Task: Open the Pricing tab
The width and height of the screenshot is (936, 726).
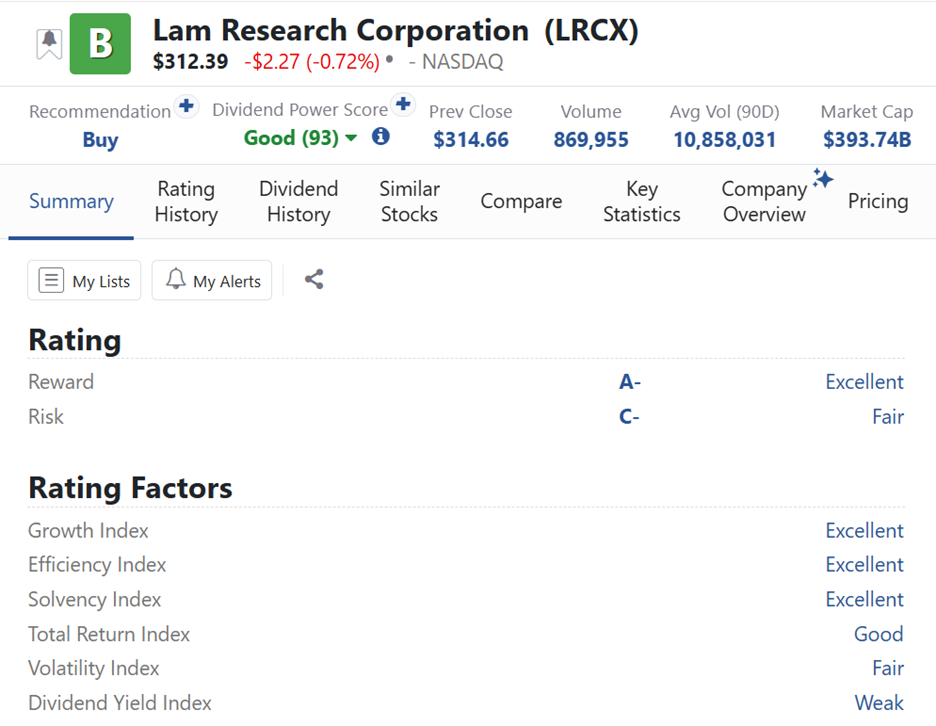Action: 878,201
